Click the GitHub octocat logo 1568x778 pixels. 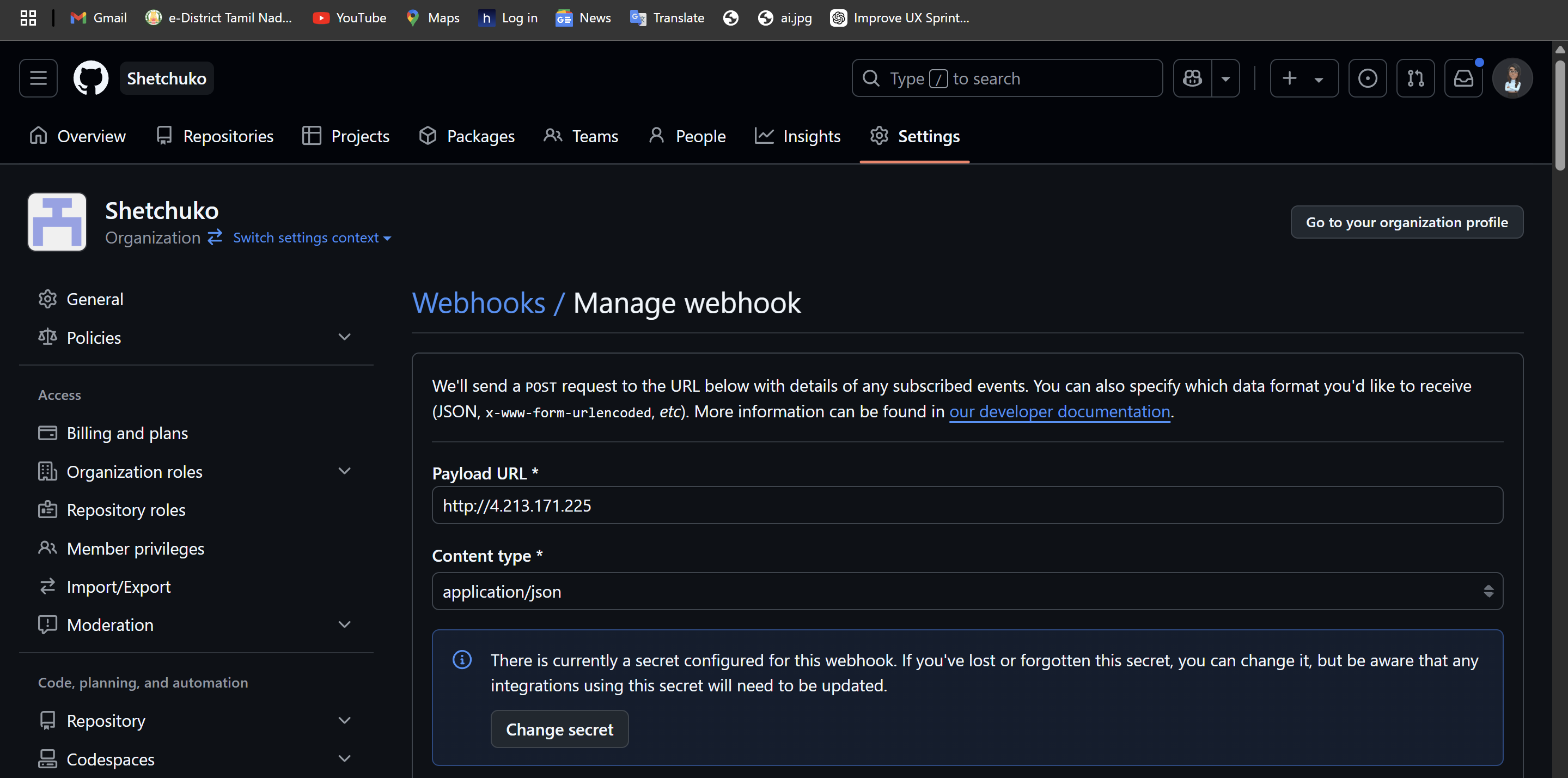[91, 78]
